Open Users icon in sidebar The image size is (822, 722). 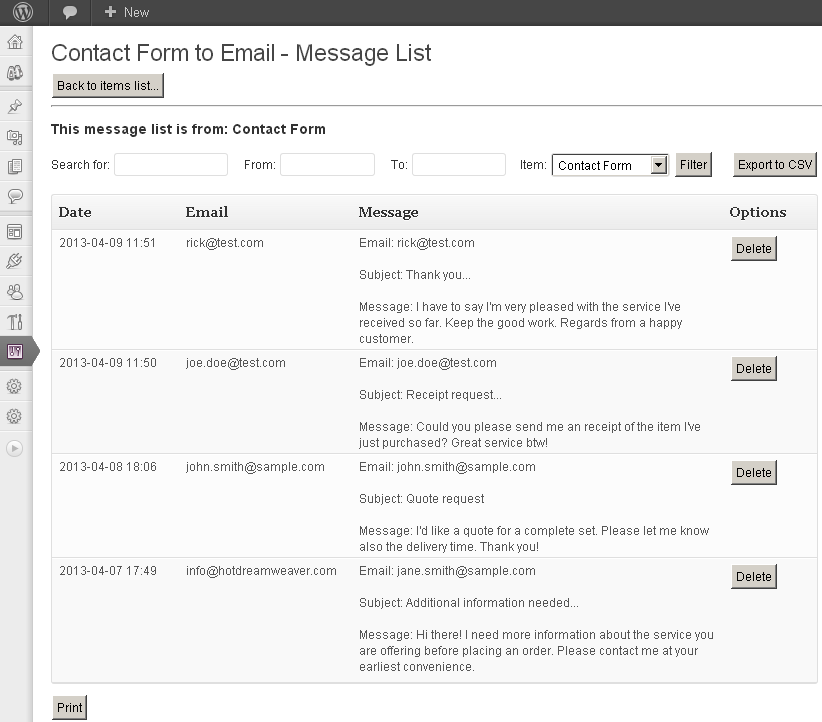tap(15, 292)
